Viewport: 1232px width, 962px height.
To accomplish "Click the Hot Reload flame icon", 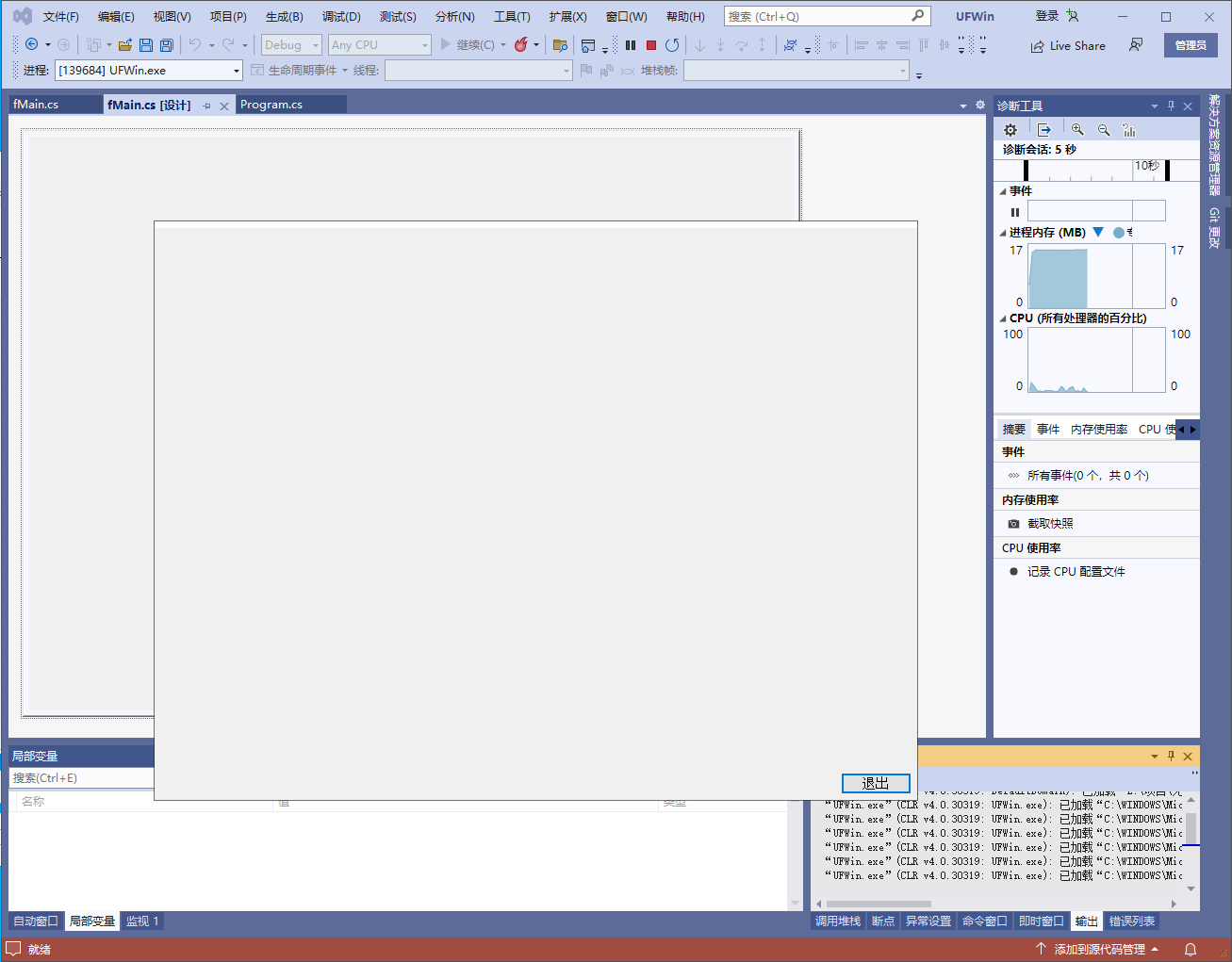I will click(x=520, y=45).
